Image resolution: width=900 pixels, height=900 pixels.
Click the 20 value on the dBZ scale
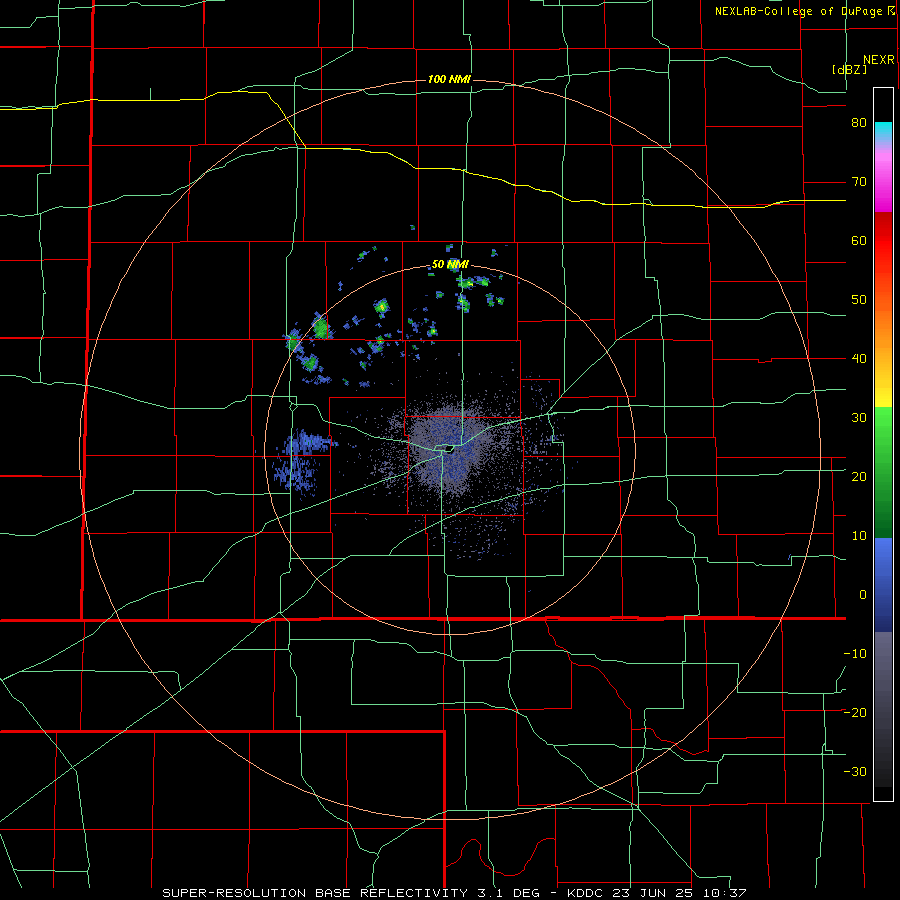(x=859, y=476)
